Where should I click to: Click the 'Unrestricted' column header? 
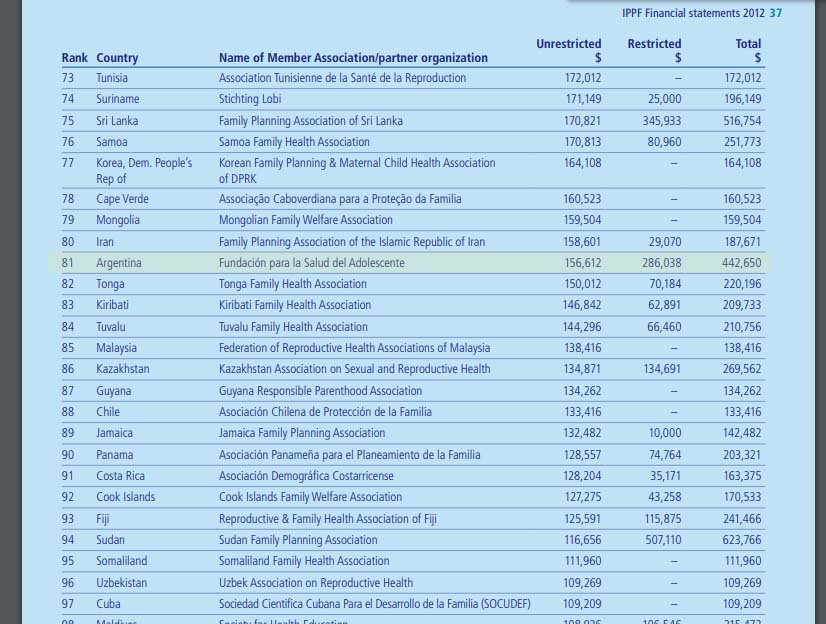point(568,44)
